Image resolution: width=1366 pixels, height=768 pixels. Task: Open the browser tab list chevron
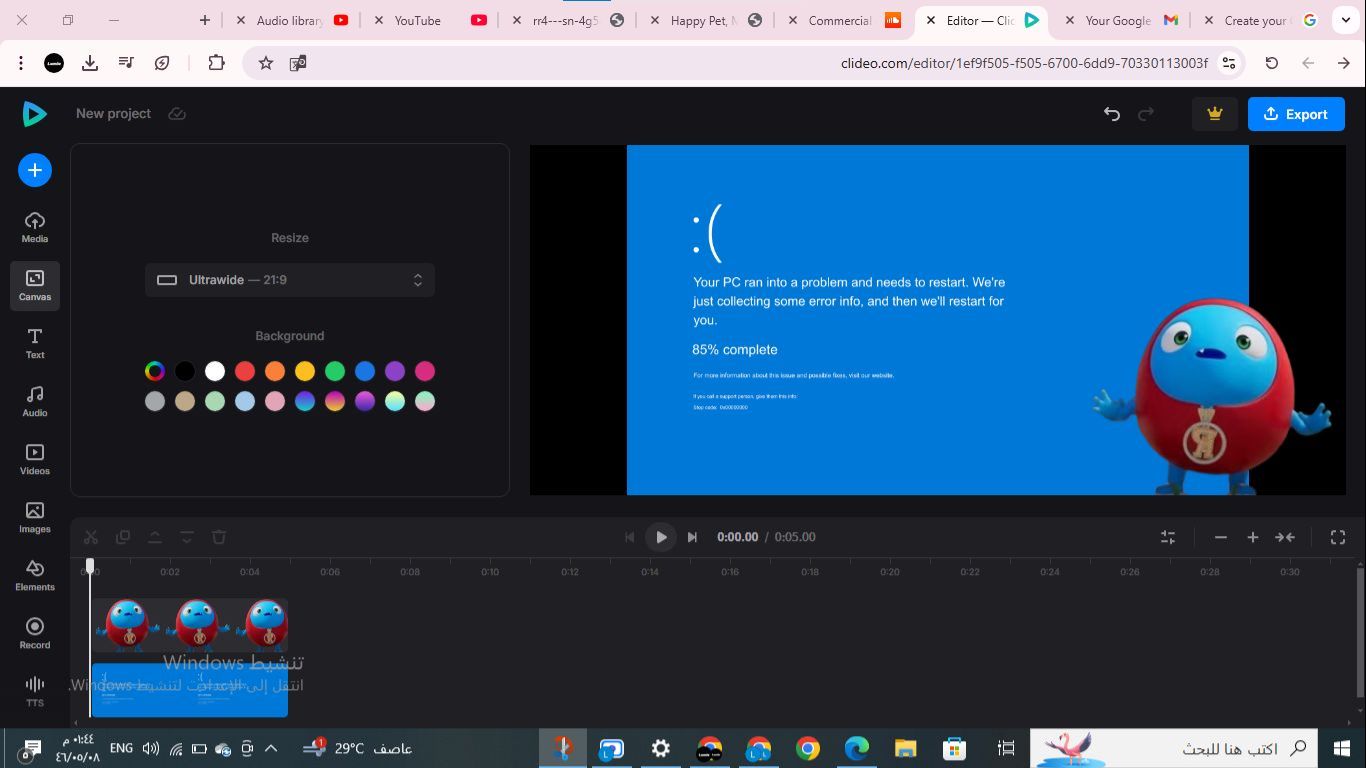pos(1346,20)
